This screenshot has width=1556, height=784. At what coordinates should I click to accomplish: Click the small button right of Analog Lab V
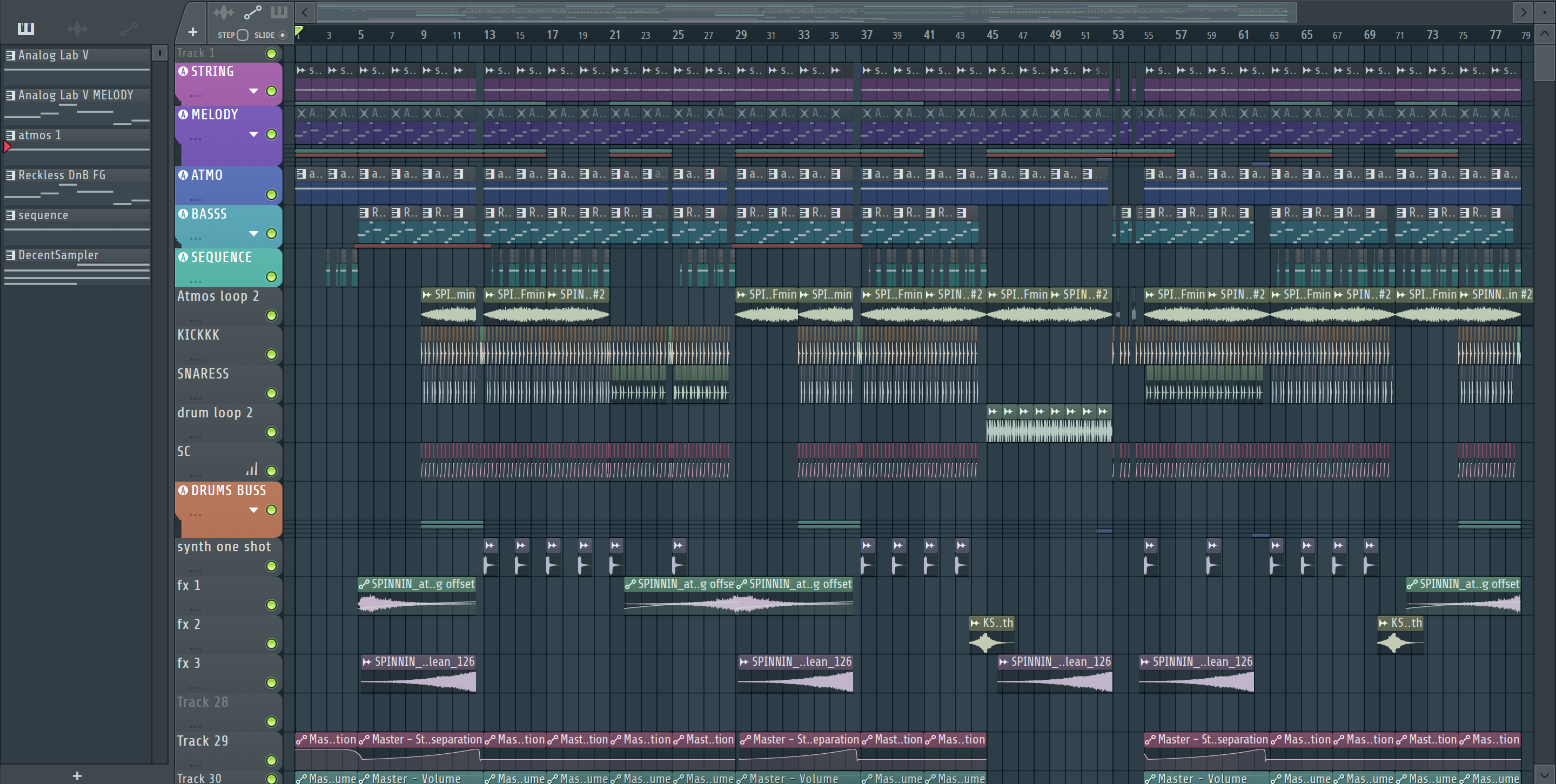tap(159, 53)
